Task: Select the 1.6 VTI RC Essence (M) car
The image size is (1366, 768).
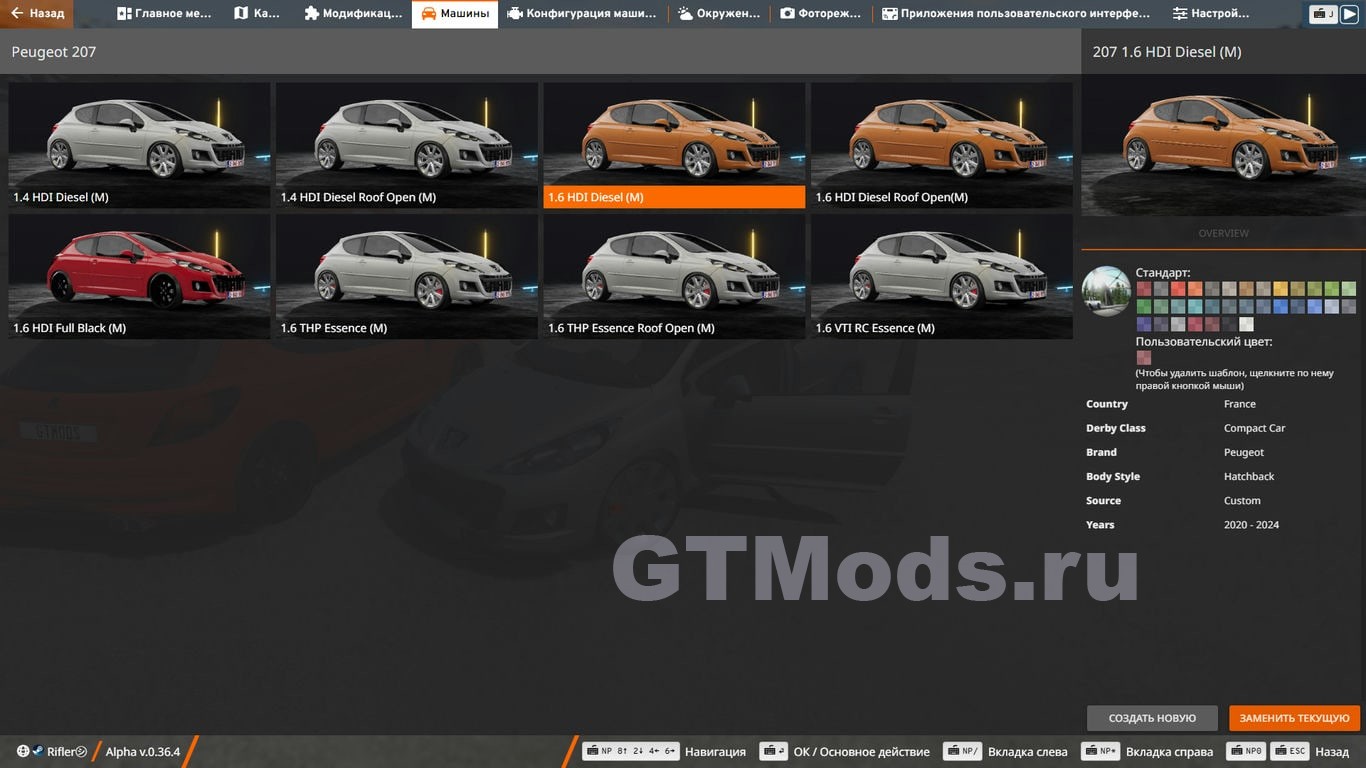Action: [x=942, y=277]
